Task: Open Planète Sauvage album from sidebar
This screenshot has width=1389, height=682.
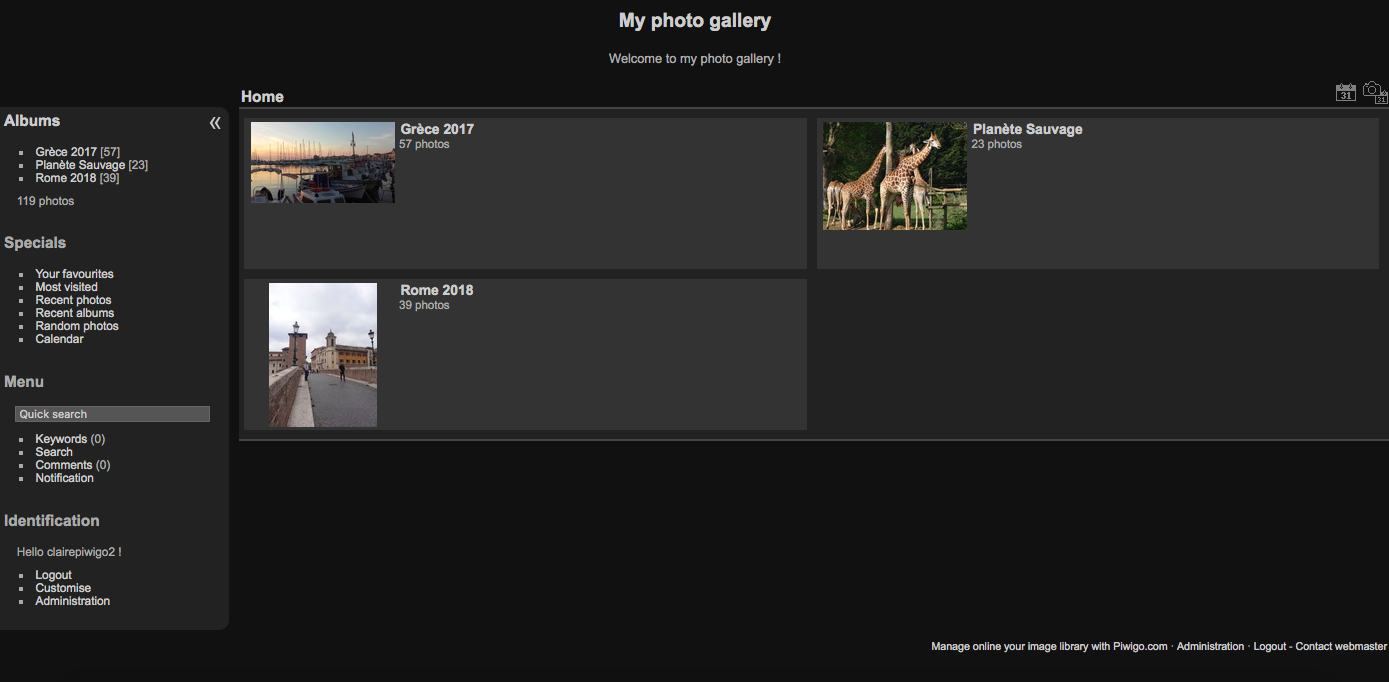Action: pyautogui.click(x=80, y=164)
